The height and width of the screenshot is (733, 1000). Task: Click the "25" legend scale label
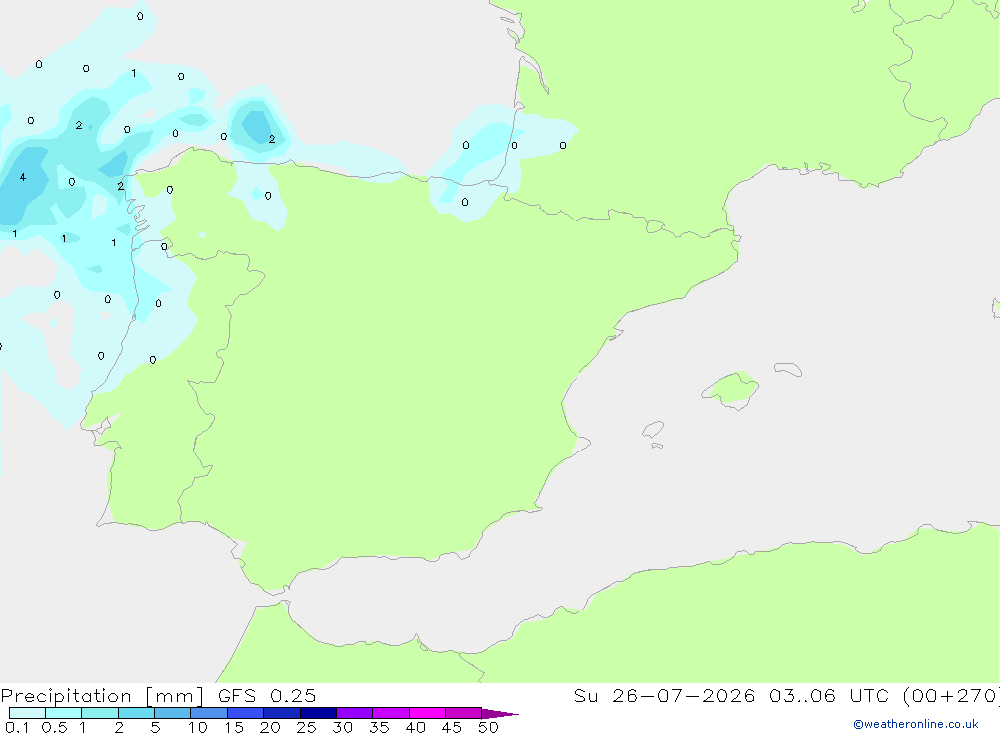pos(307,727)
